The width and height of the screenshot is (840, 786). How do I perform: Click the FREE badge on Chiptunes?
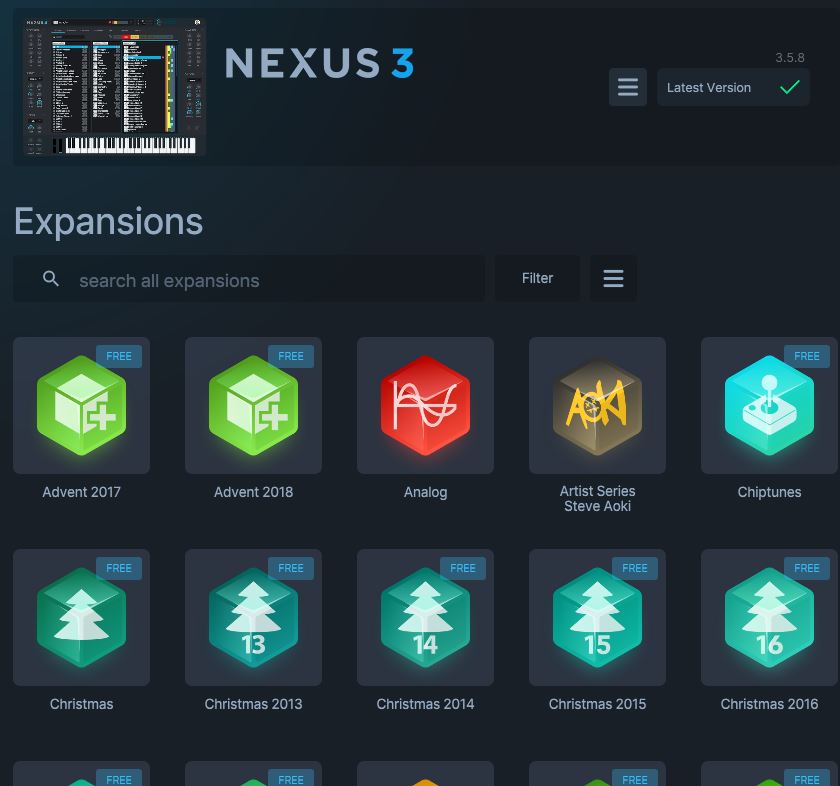point(807,356)
